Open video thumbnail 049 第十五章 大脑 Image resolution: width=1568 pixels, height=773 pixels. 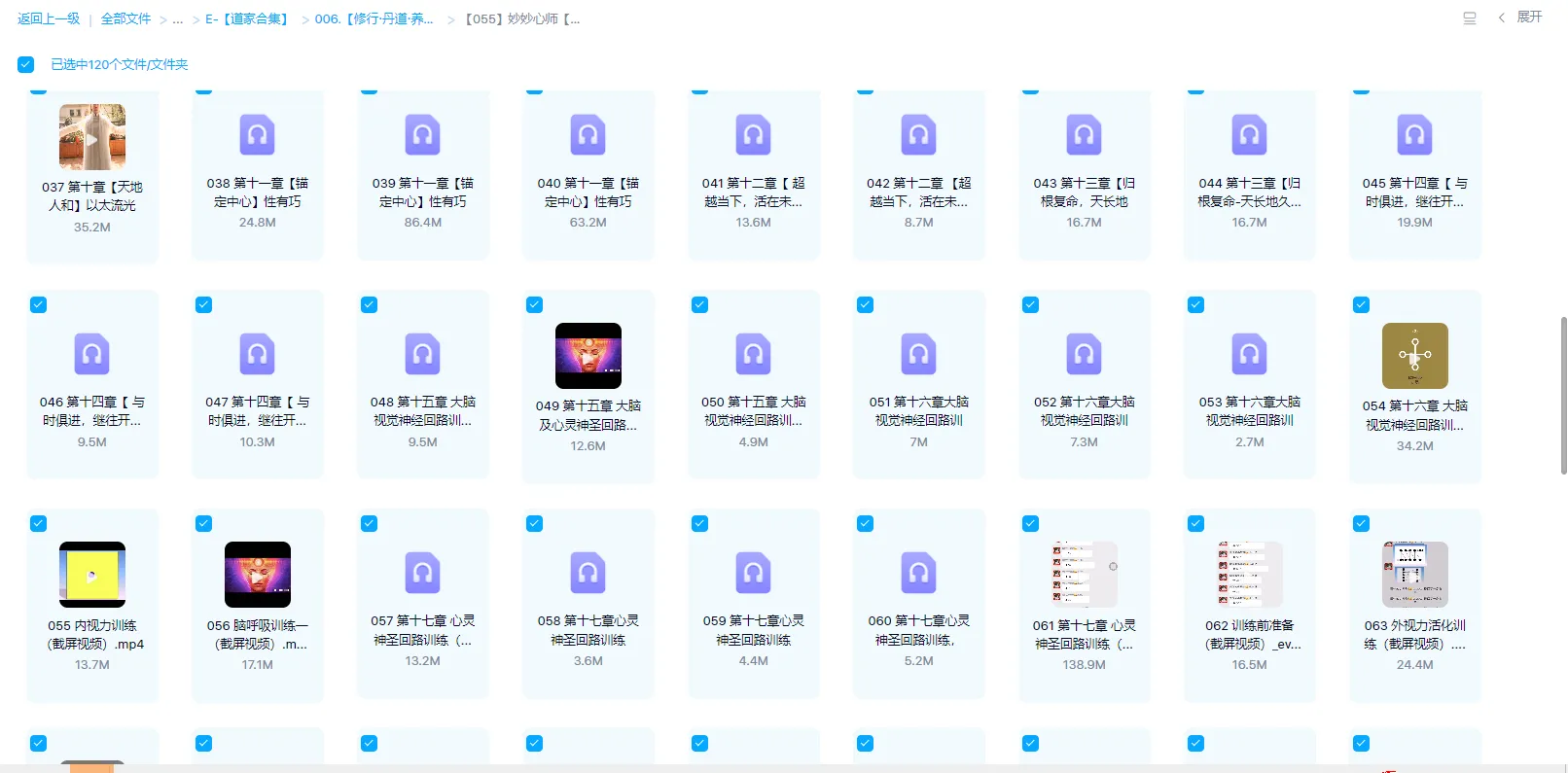588,356
